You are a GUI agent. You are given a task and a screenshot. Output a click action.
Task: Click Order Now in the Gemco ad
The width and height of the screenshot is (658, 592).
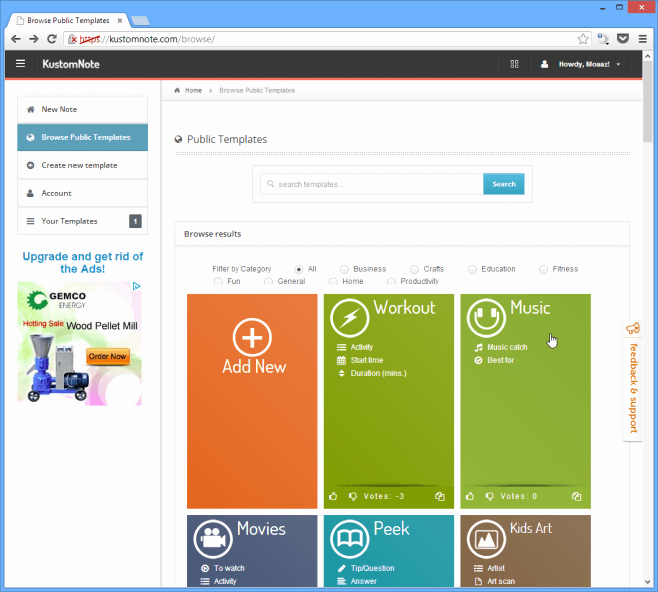click(107, 356)
